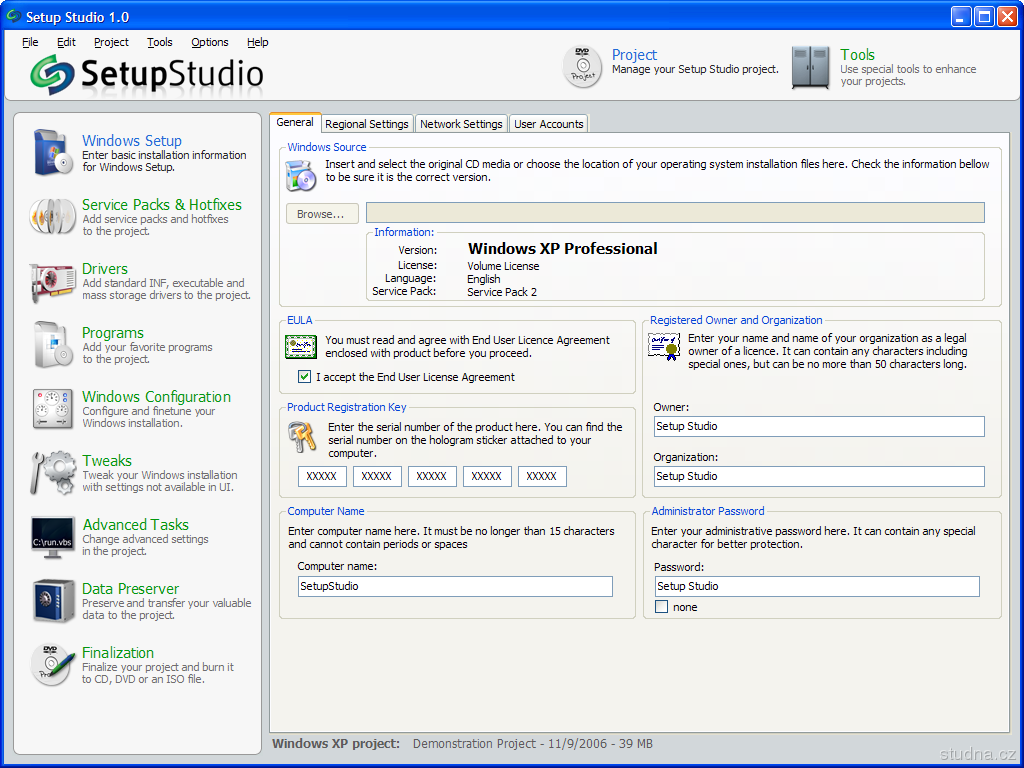Click the Computer name text field

coord(455,587)
